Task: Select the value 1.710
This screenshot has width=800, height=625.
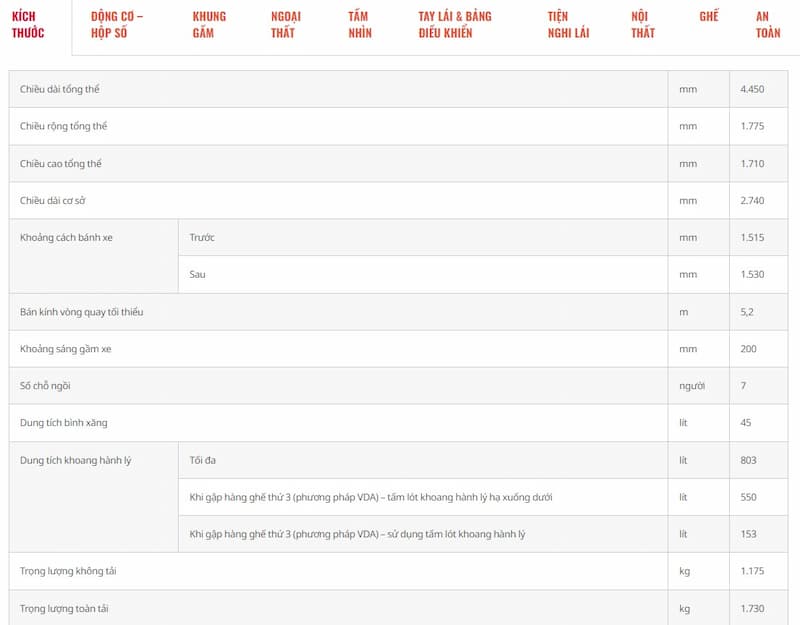Action: pos(752,164)
